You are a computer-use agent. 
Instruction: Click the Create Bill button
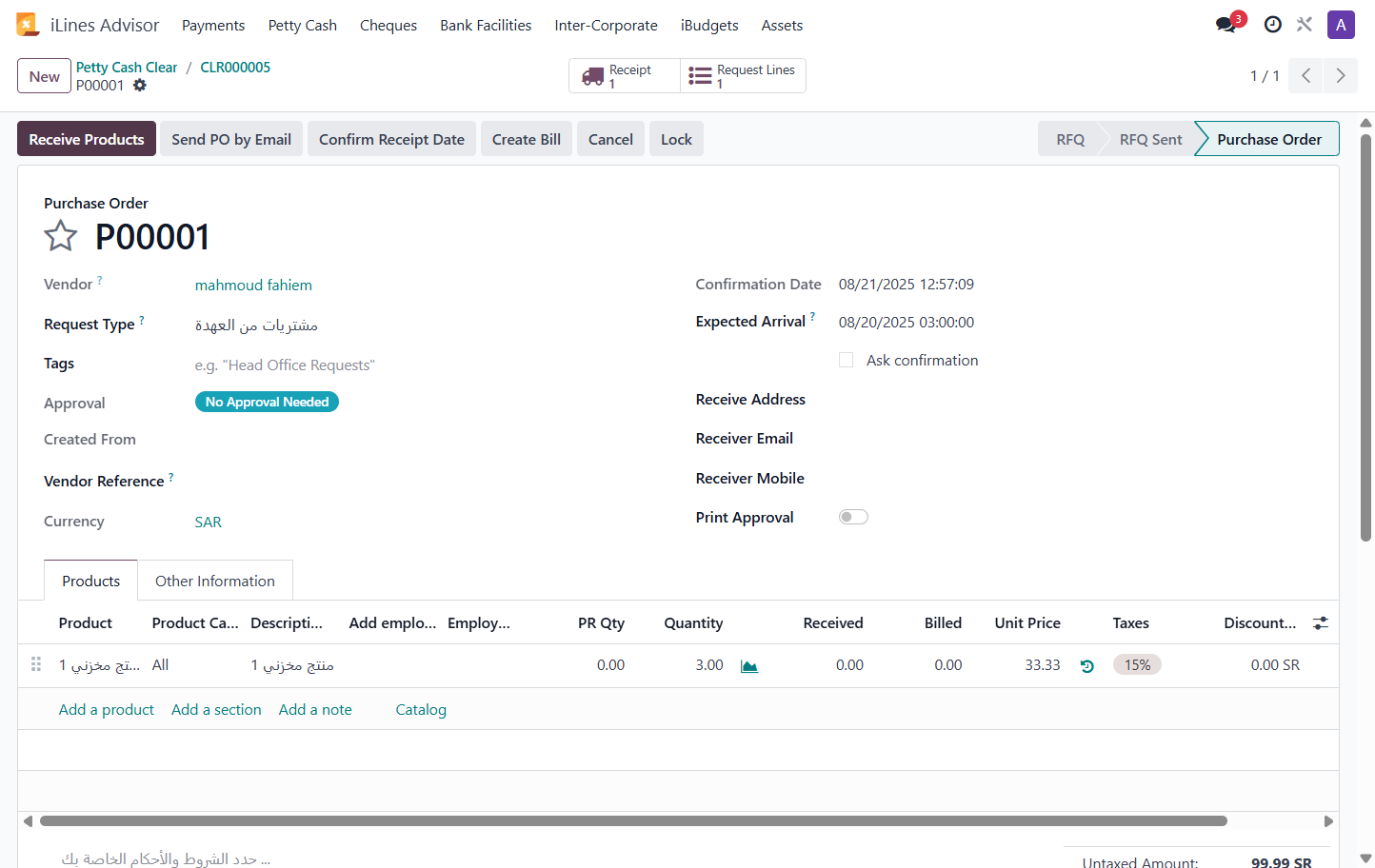527,139
